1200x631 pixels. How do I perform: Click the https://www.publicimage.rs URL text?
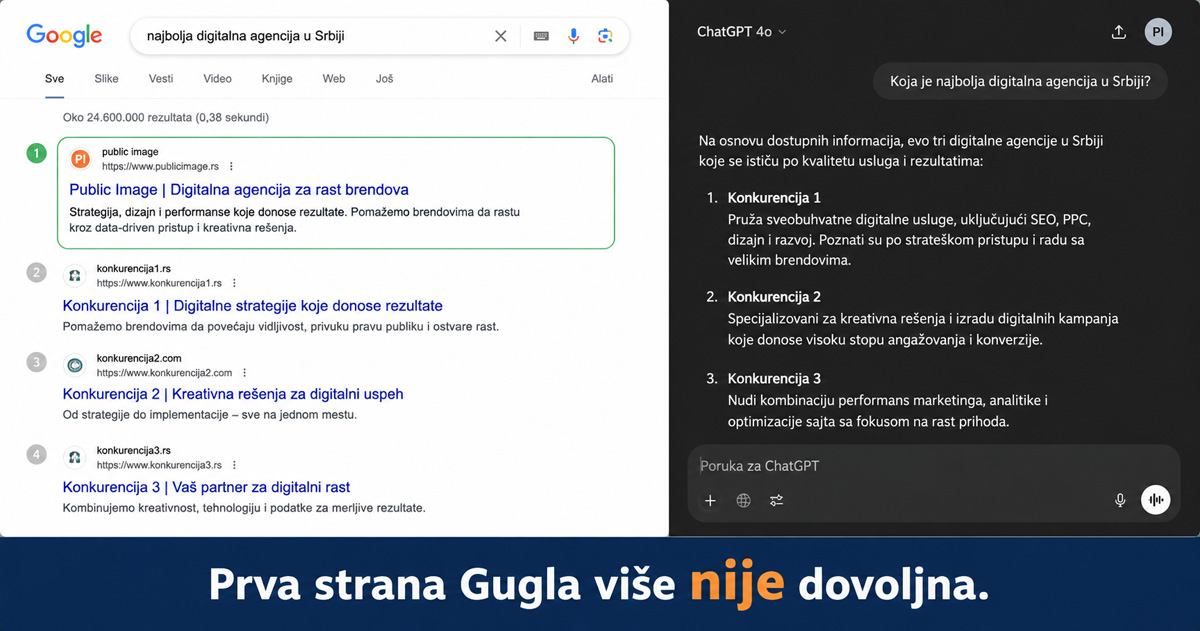coord(160,167)
